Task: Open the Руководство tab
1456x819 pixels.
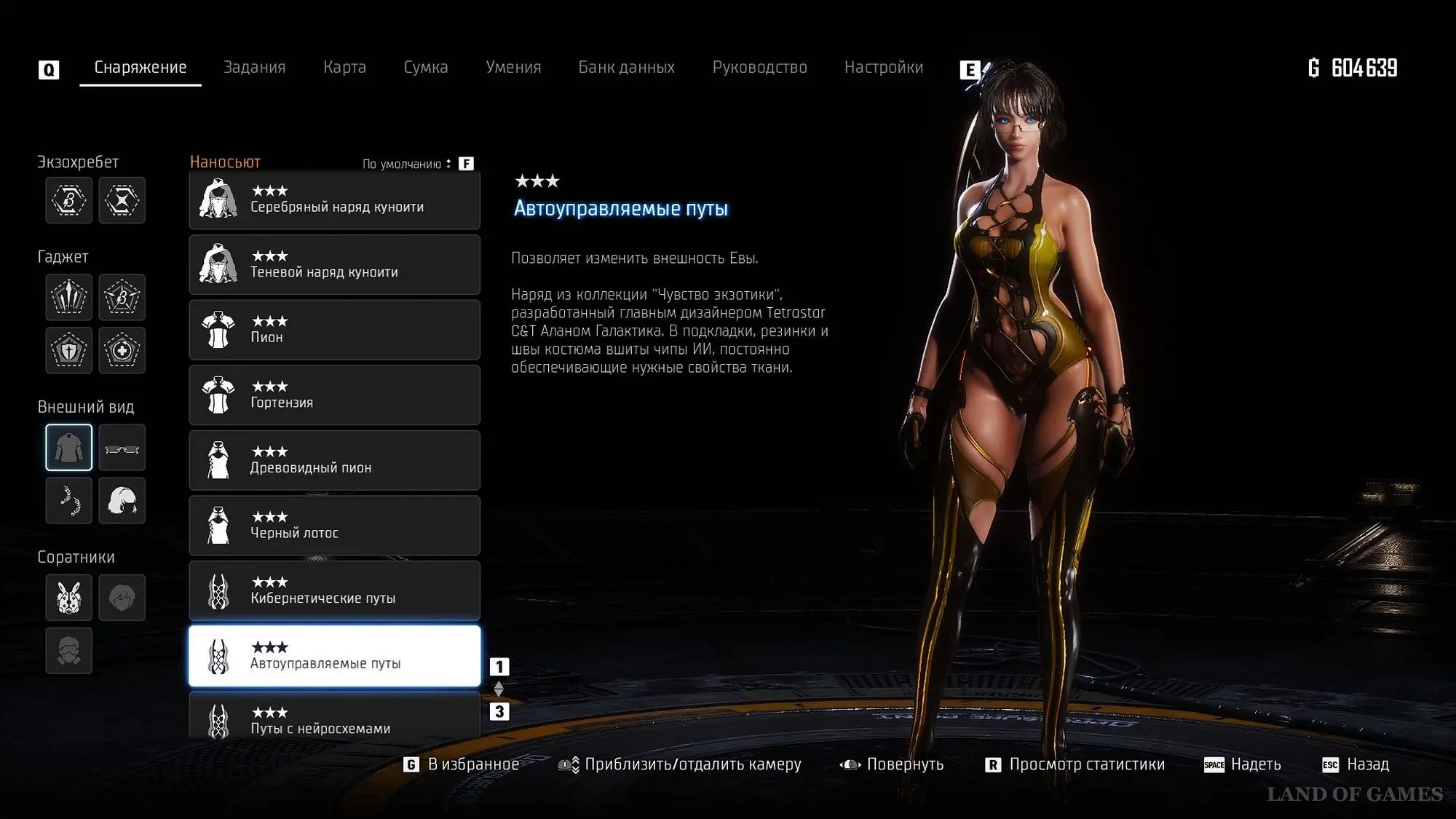Action: coord(759,67)
